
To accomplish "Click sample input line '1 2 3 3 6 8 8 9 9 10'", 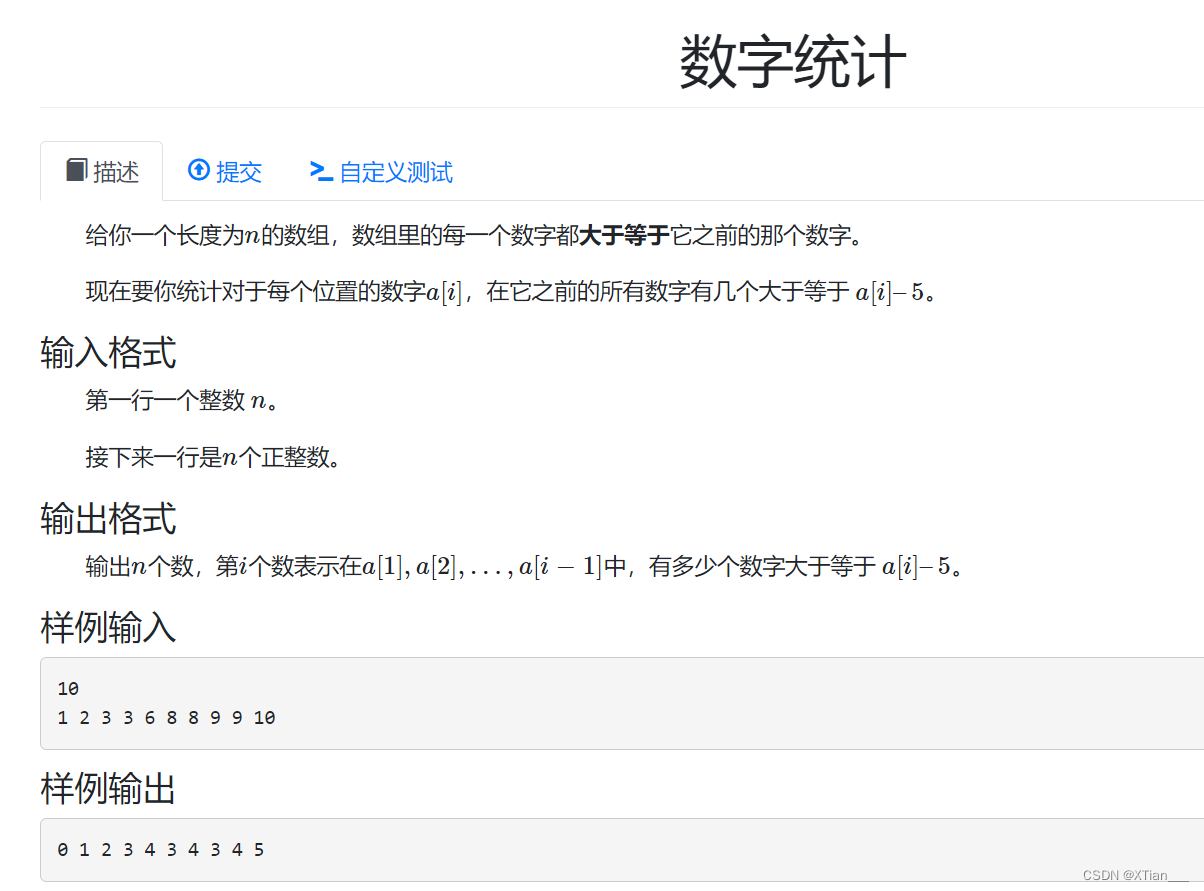I will 166,718.
